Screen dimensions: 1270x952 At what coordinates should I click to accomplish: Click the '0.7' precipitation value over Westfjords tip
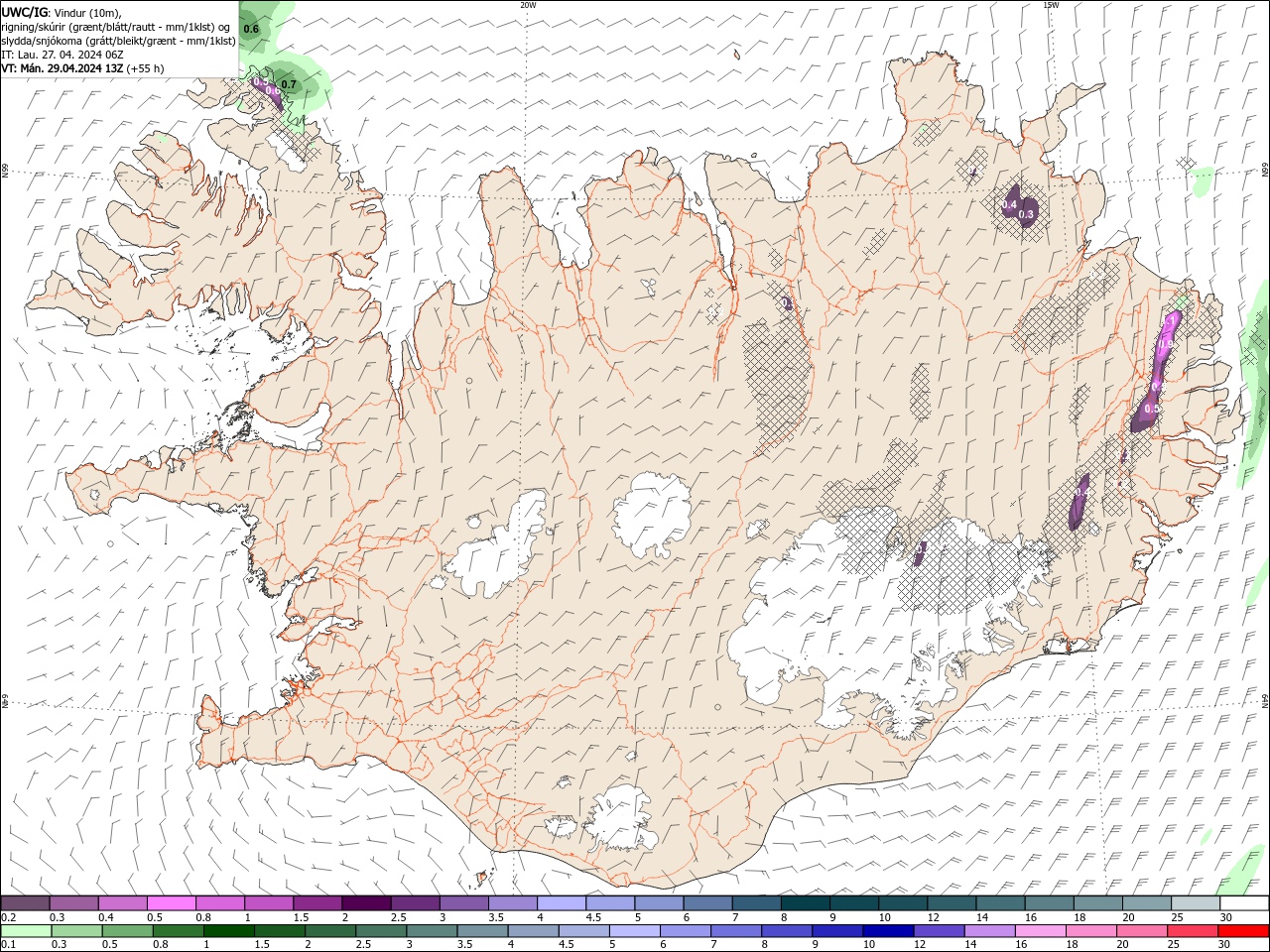tap(289, 85)
